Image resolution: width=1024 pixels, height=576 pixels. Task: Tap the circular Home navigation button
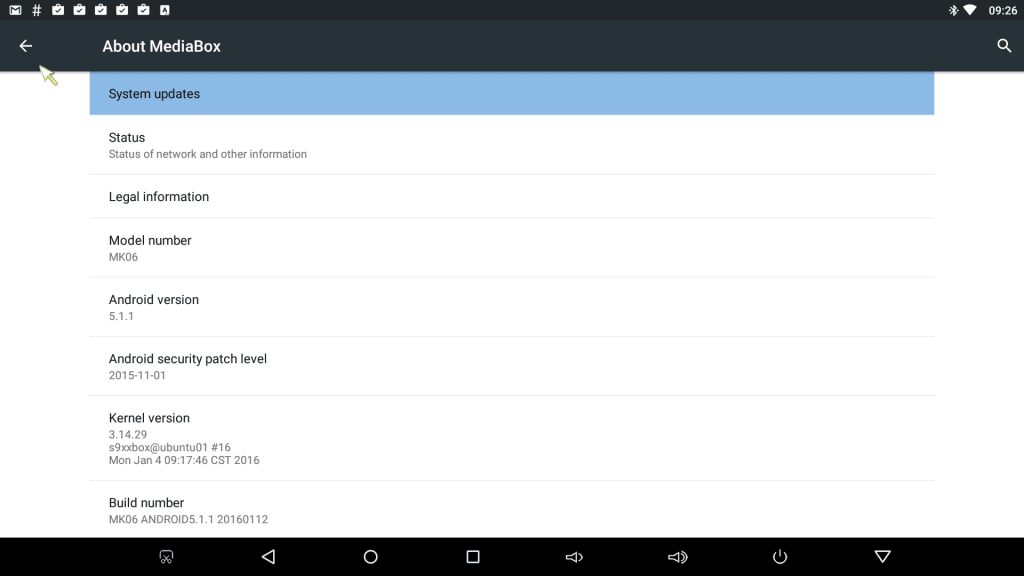click(x=370, y=557)
